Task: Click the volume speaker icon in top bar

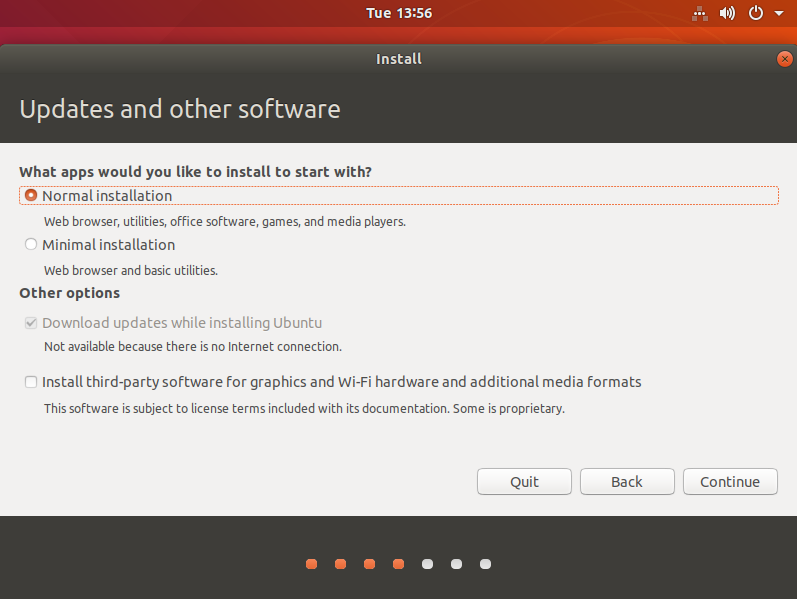Action: pos(727,13)
